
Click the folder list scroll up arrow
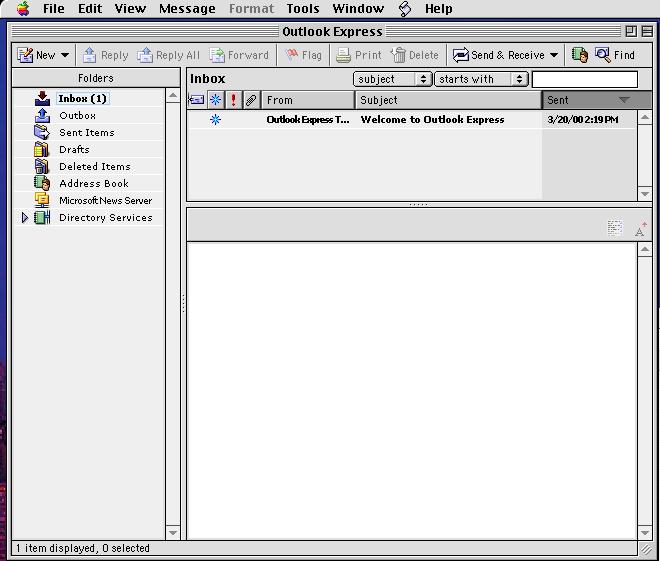click(173, 96)
